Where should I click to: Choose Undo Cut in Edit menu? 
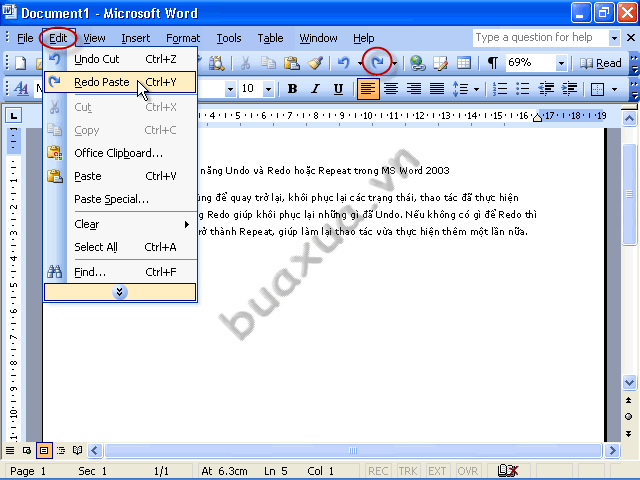point(120,59)
